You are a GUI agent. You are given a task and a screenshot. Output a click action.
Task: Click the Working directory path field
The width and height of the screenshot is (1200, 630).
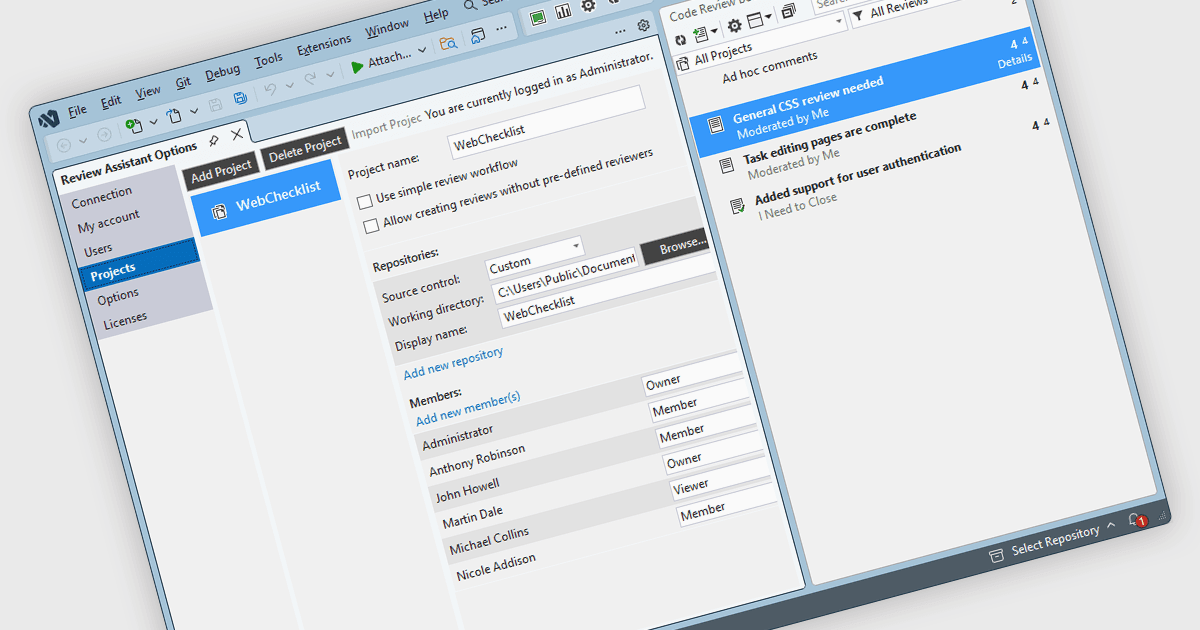click(564, 278)
